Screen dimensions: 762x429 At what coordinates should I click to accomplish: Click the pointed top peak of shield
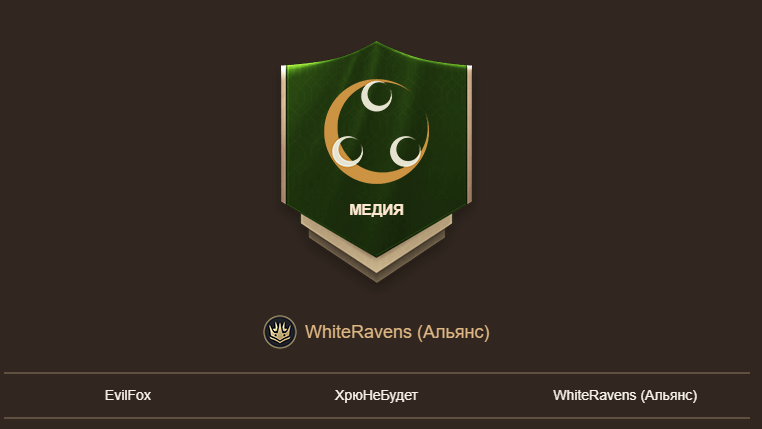point(376,44)
